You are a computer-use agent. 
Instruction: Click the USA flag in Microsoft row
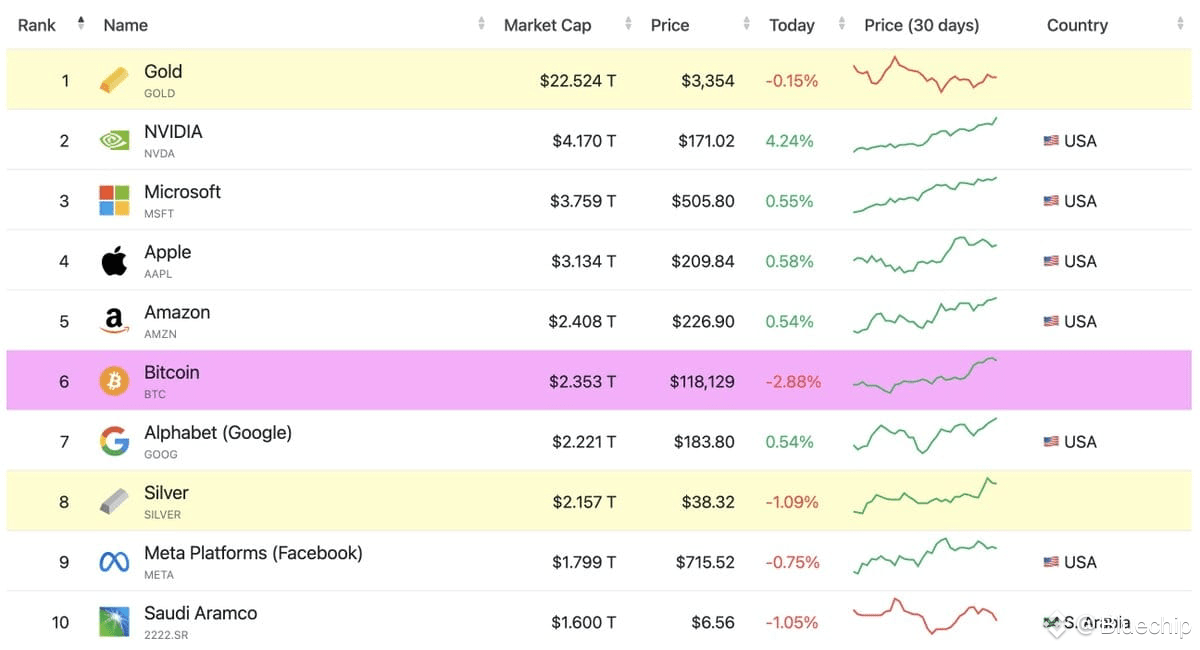click(x=1051, y=201)
